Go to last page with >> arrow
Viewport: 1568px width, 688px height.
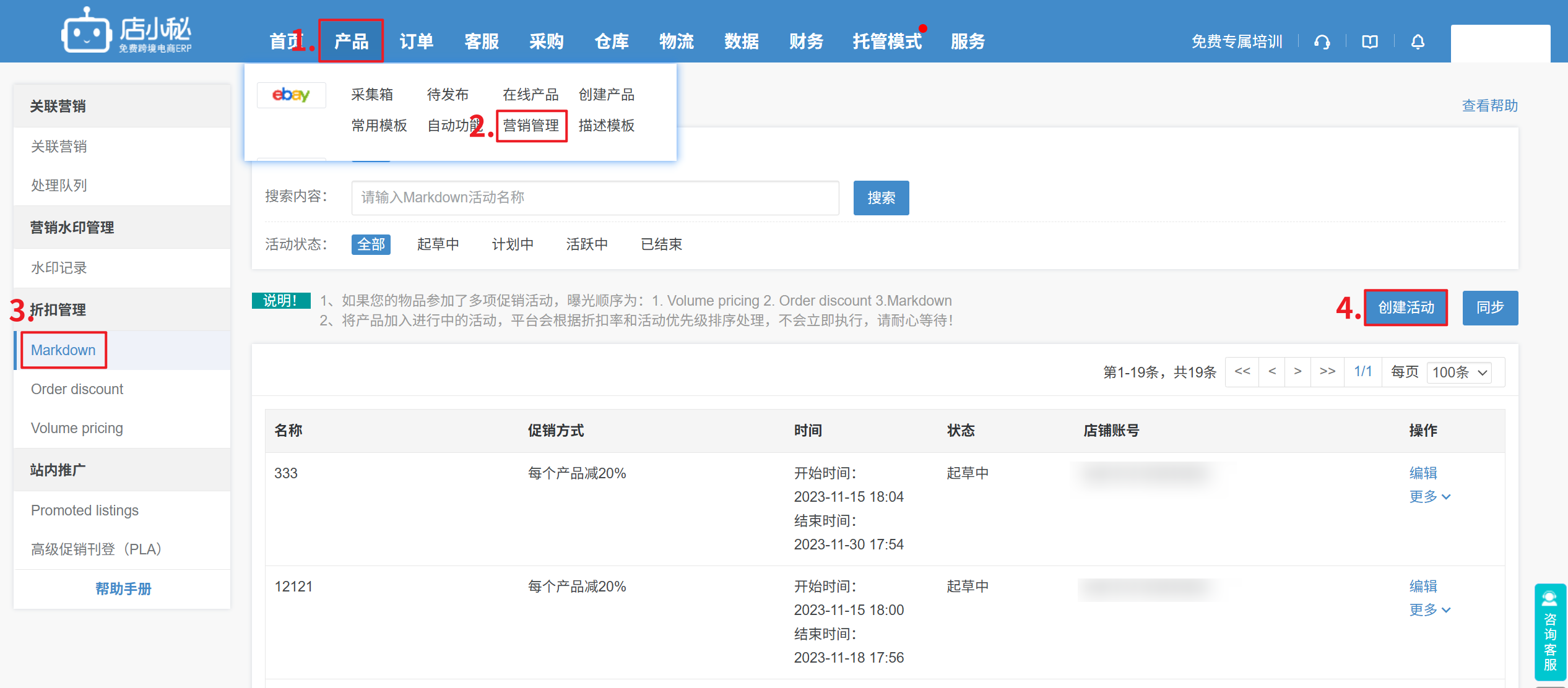tap(1327, 372)
